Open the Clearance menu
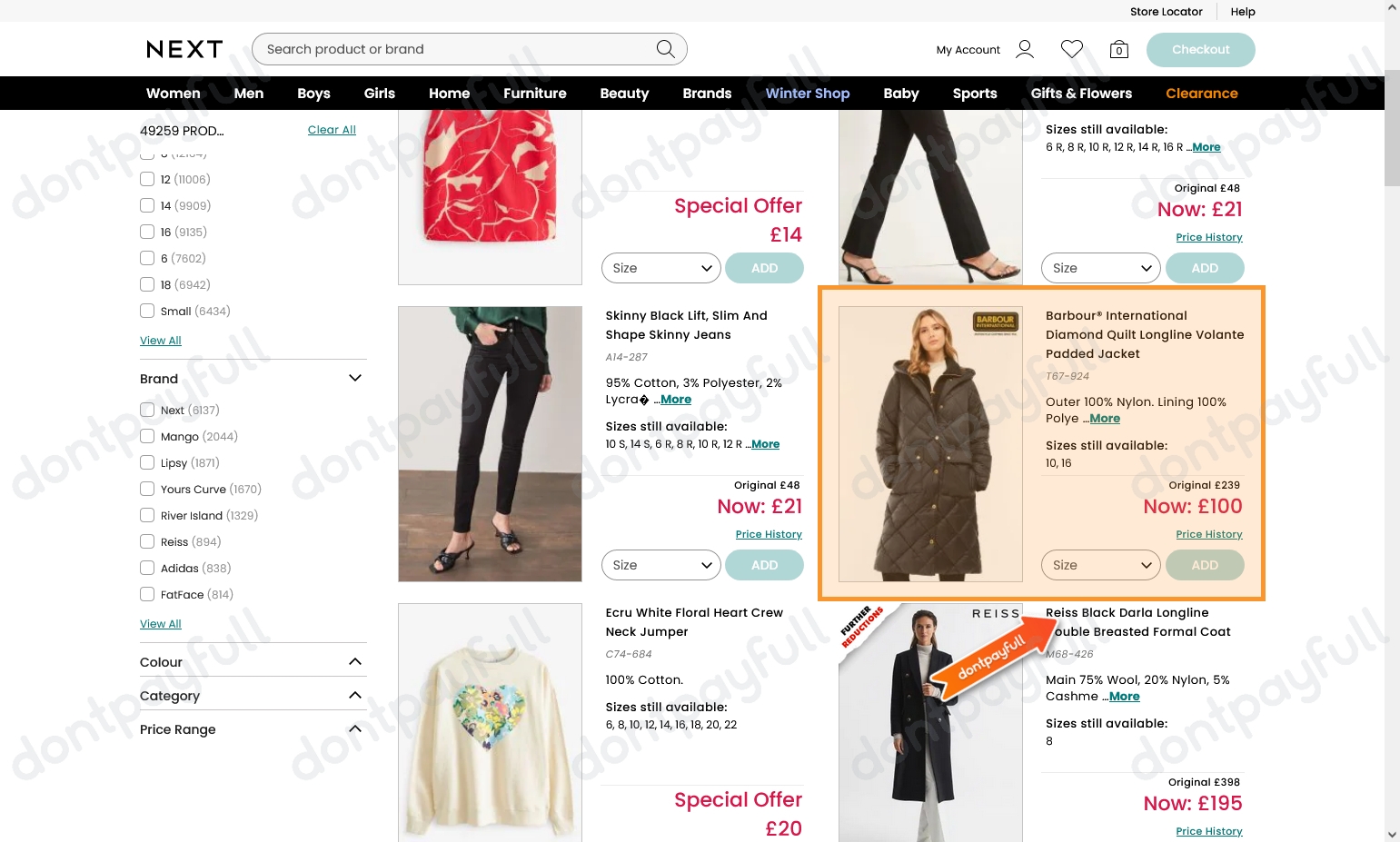 (x=1201, y=94)
